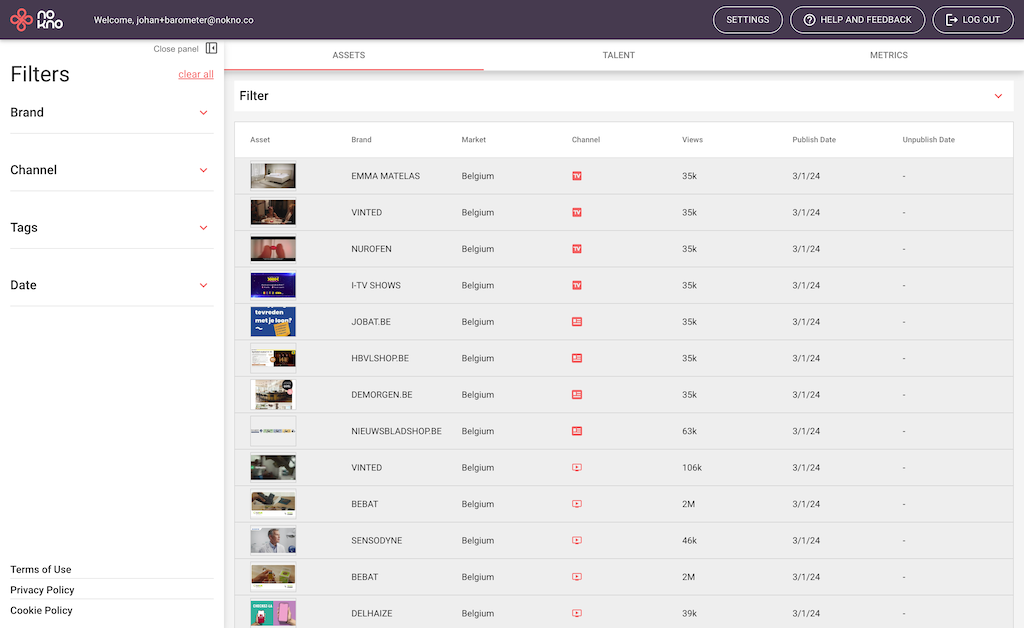
Task: Select the HBVLSHOP.BE brand cell
Action: (380, 358)
